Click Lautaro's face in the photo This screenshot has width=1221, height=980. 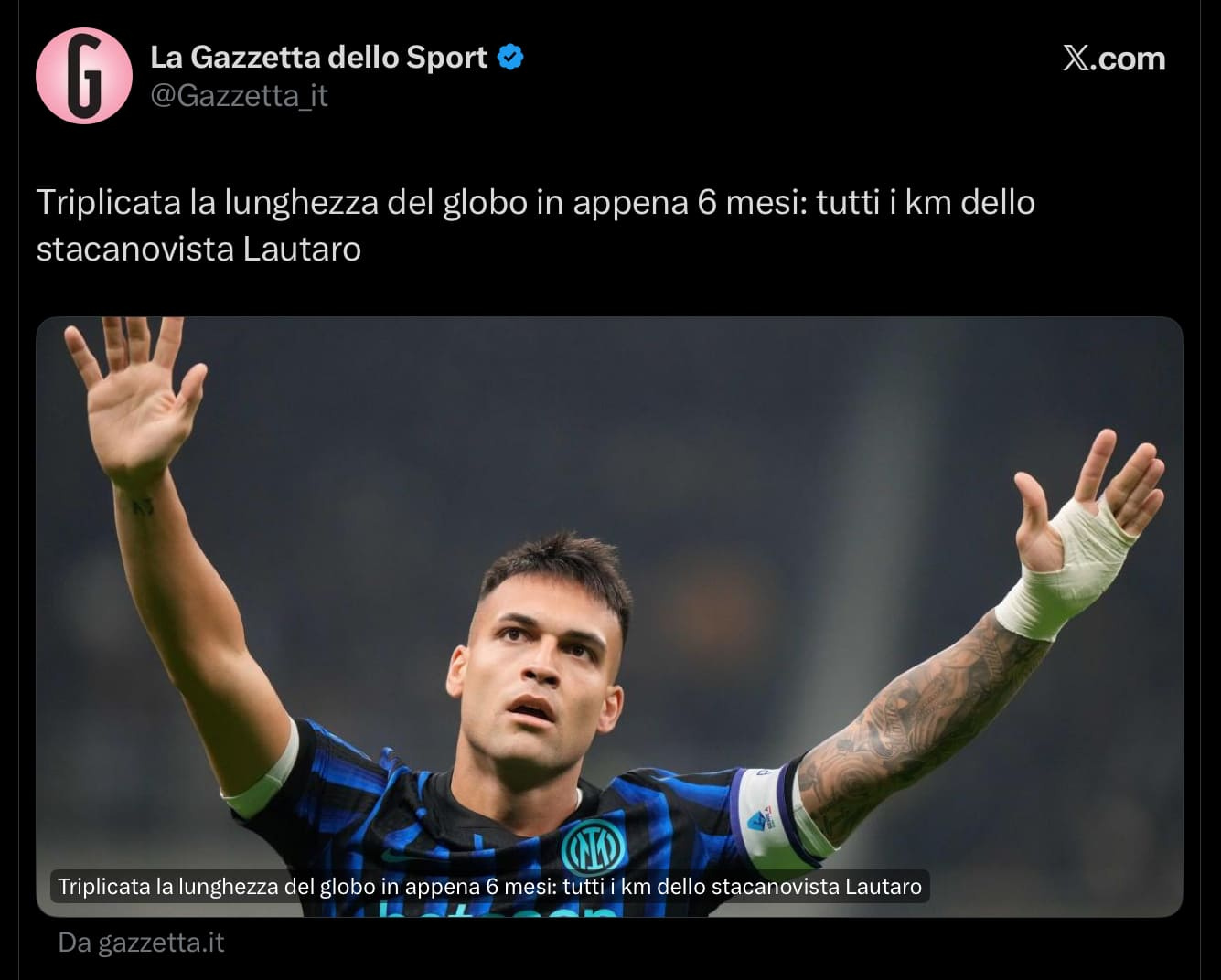pyautogui.click(x=540, y=681)
